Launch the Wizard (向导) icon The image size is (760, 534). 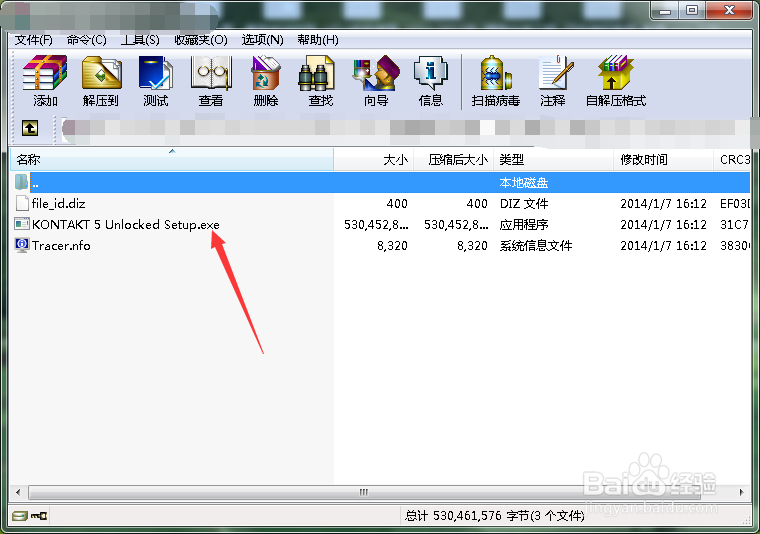(376, 73)
